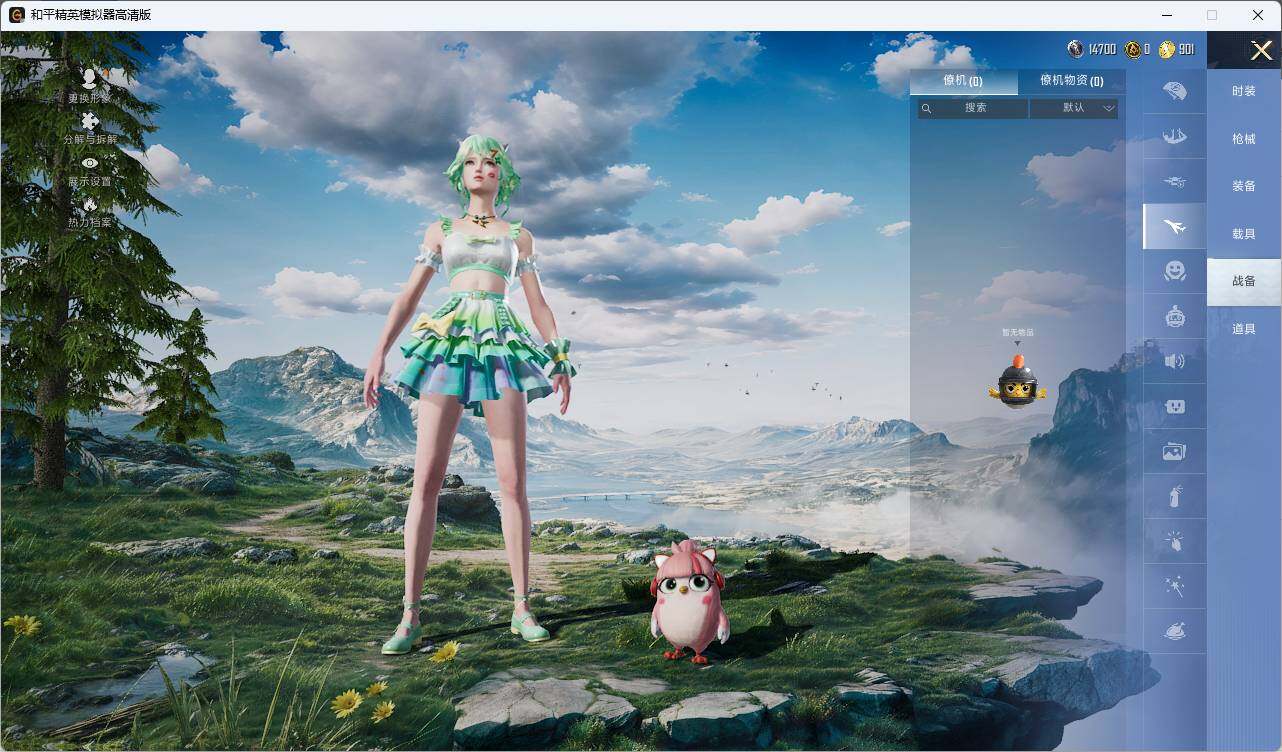The width and height of the screenshot is (1282, 752).
Task: Click the 更换形象 change avatar icon
Action: coord(90,79)
